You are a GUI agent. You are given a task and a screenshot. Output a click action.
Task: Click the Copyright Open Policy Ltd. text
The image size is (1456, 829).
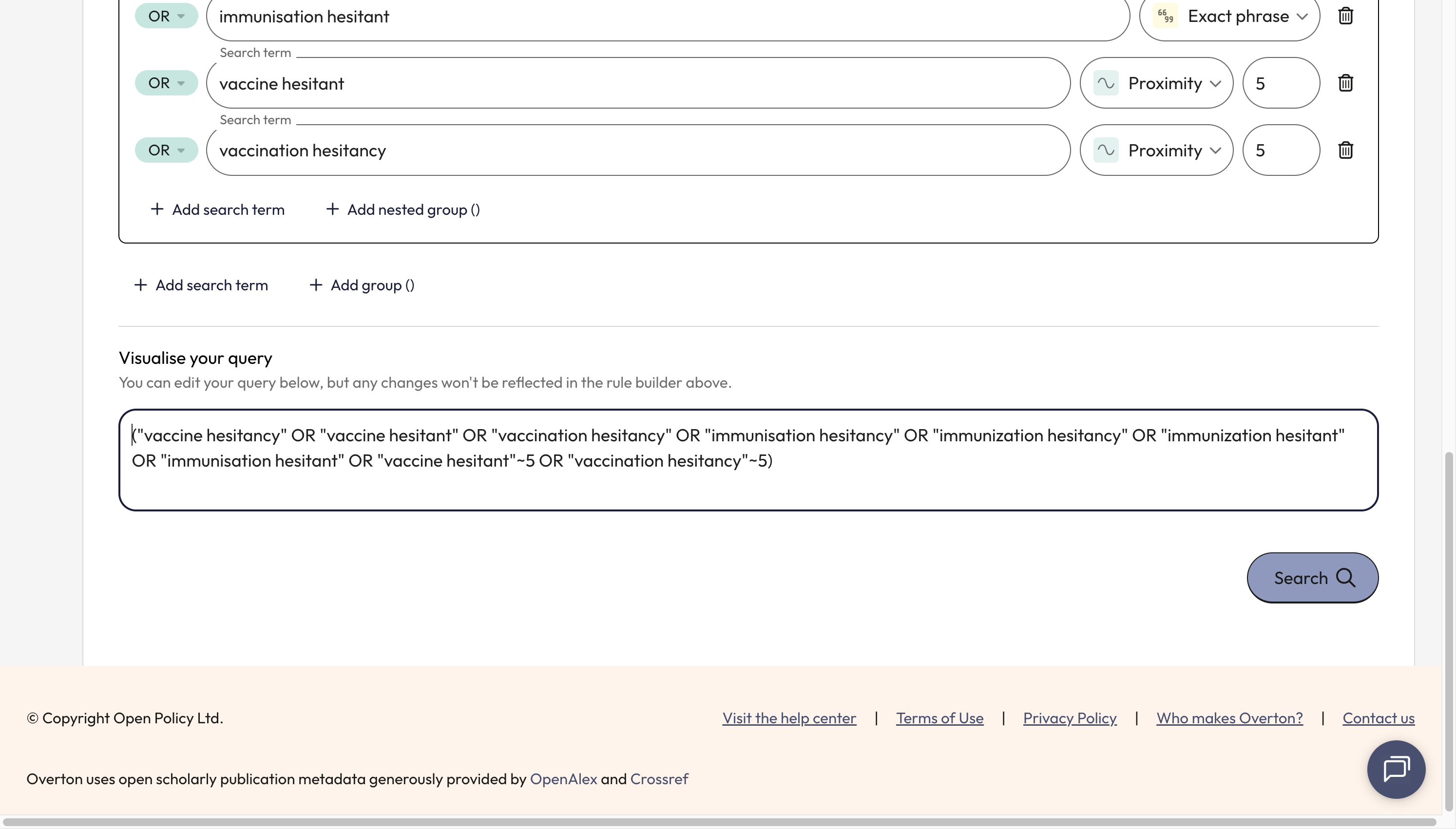point(125,717)
